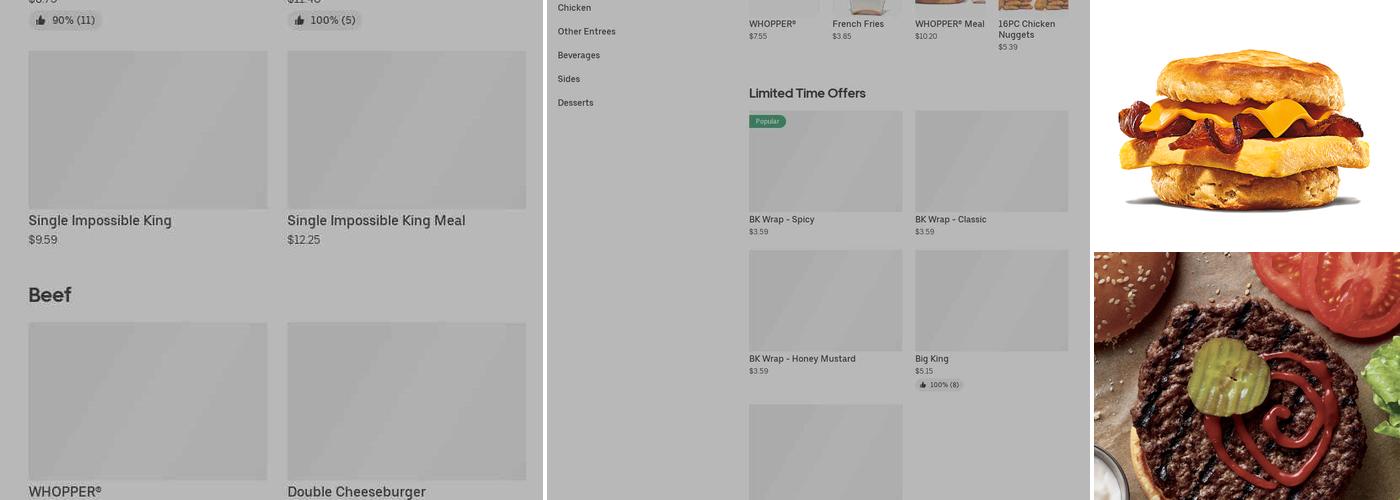Open the Single Impossible King Meal image placeholder
The image size is (1400, 500).
click(406, 130)
